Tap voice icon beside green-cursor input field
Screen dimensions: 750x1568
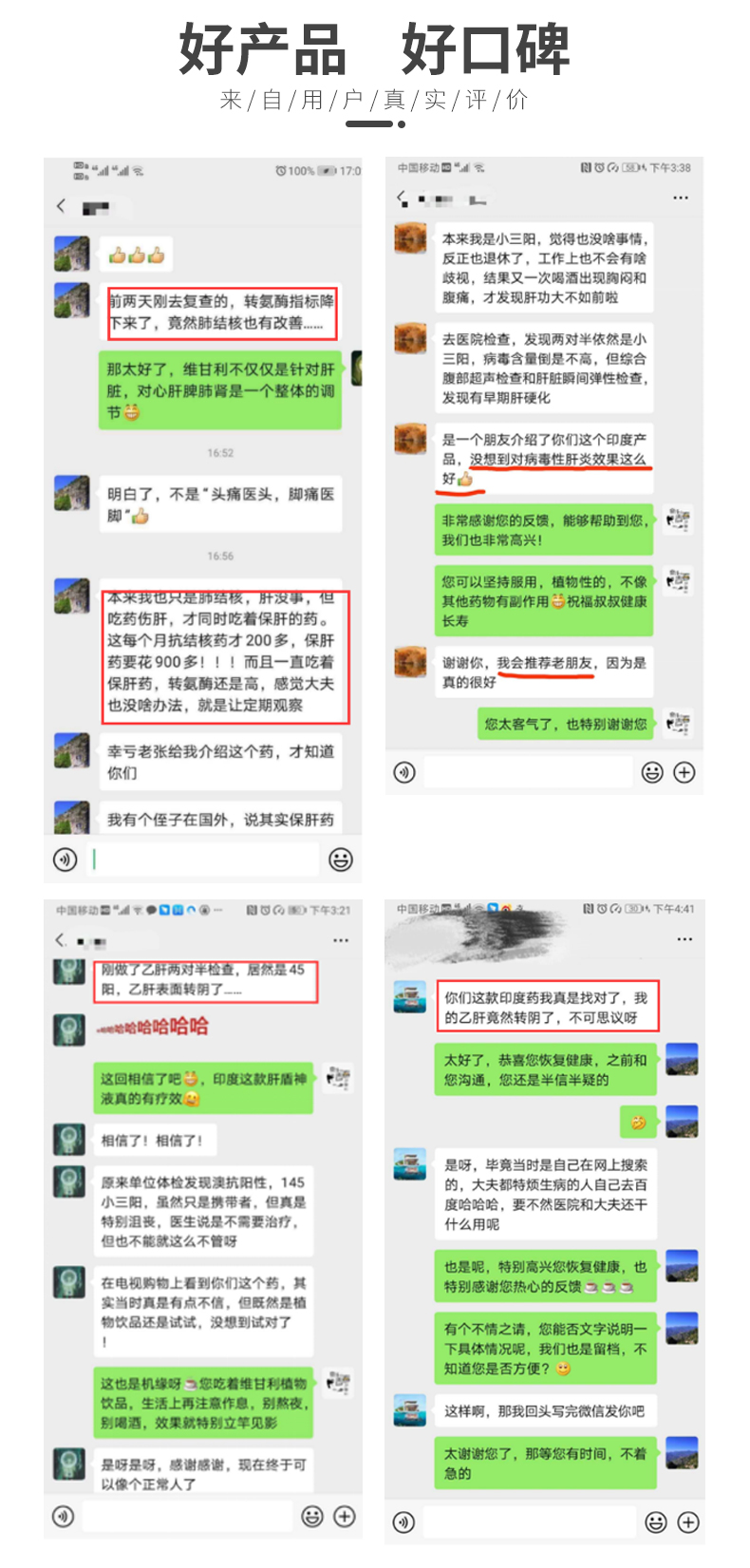pos(65,860)
